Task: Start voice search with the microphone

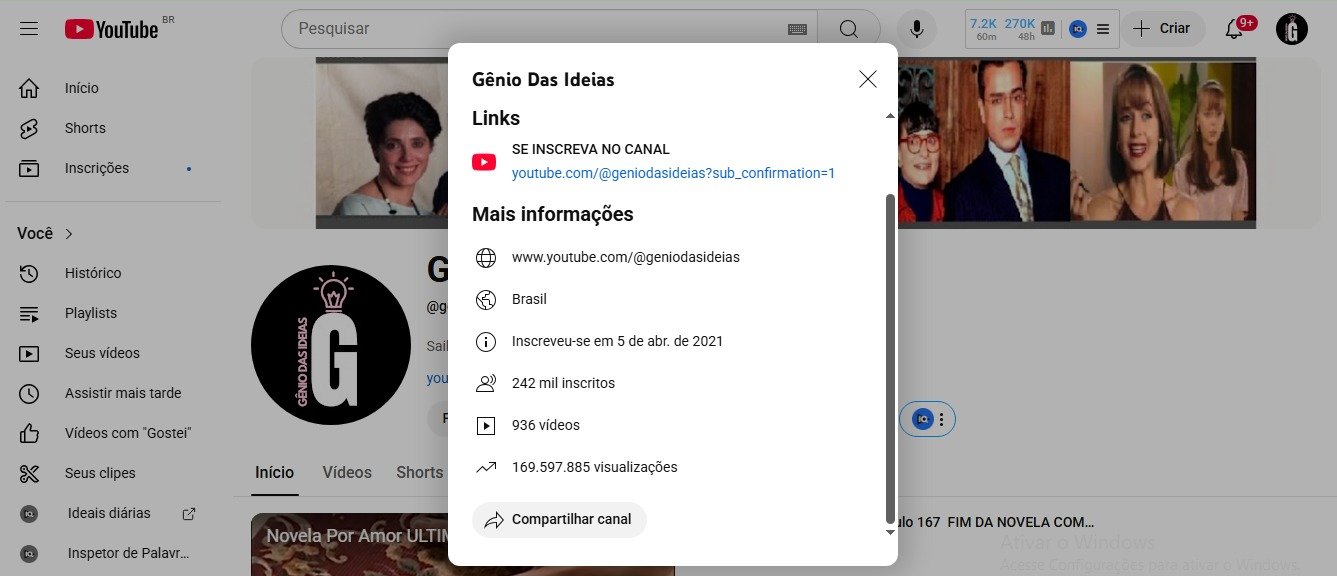Action: click(x=917, y=29)
